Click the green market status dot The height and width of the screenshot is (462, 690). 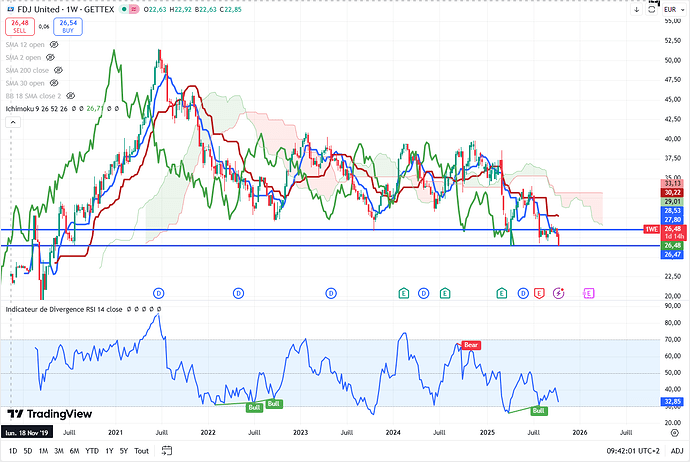coord(123,11)
